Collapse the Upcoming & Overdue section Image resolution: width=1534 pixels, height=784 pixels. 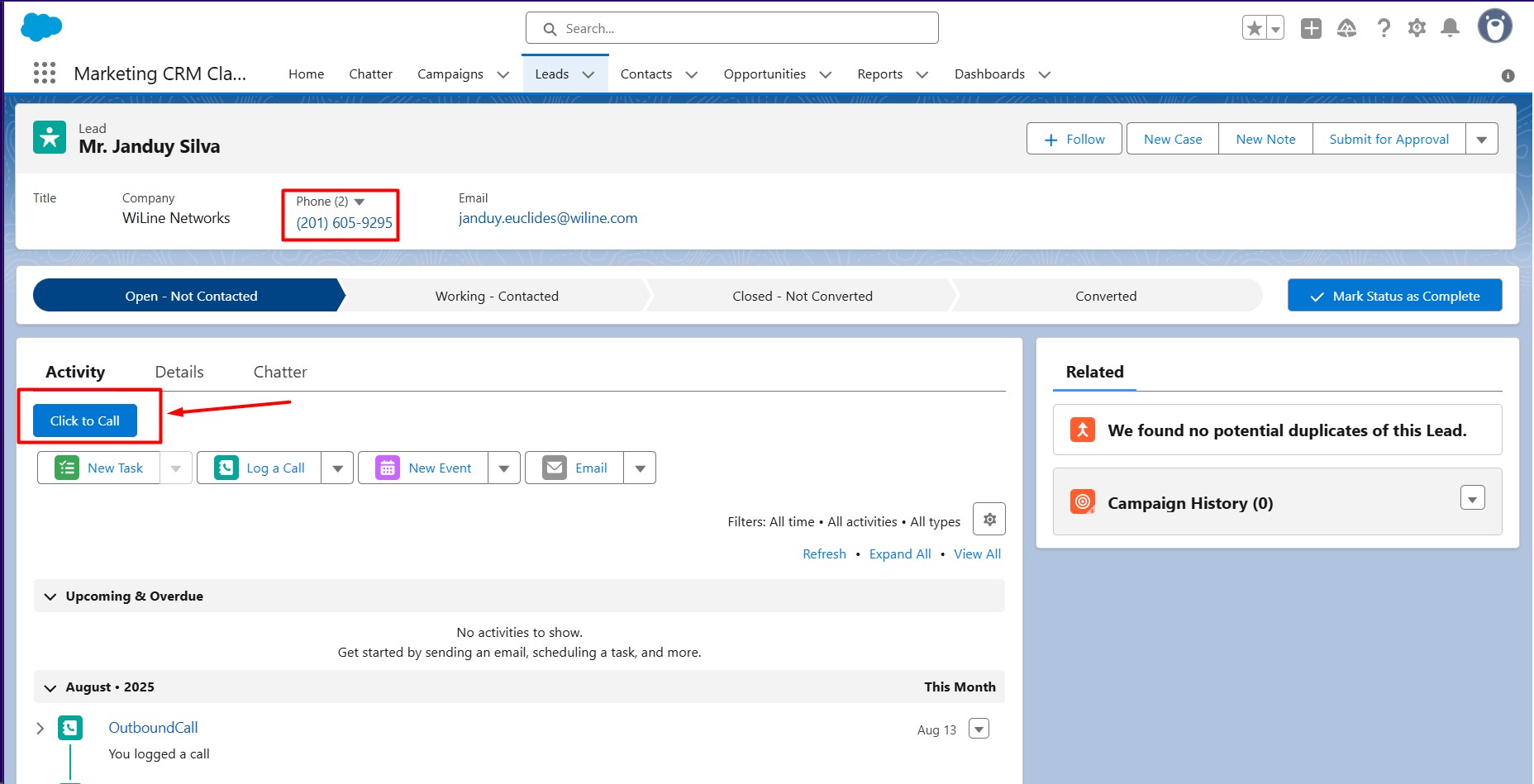click(50, 596)
